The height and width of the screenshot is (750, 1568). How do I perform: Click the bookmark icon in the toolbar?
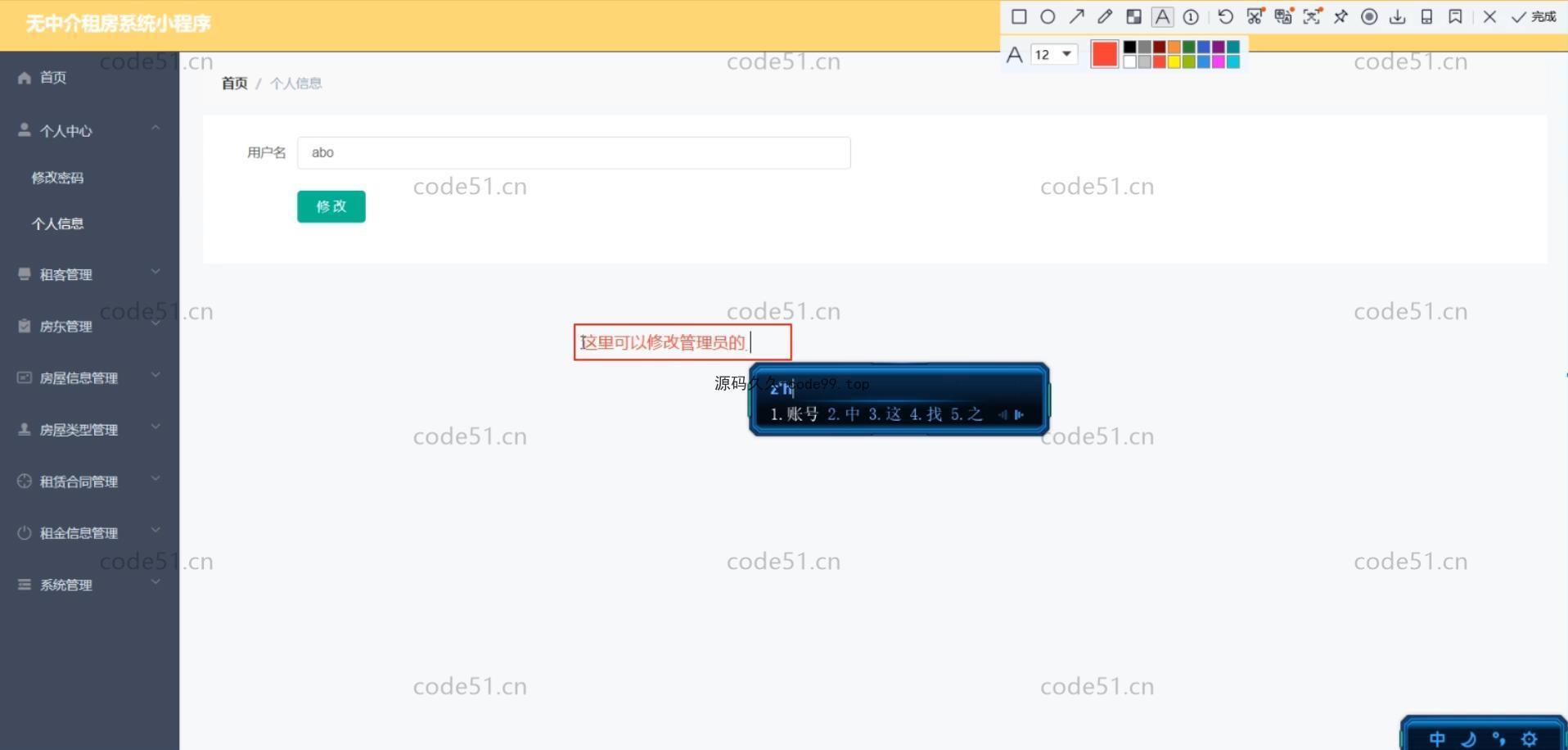tap(1455, 16)
